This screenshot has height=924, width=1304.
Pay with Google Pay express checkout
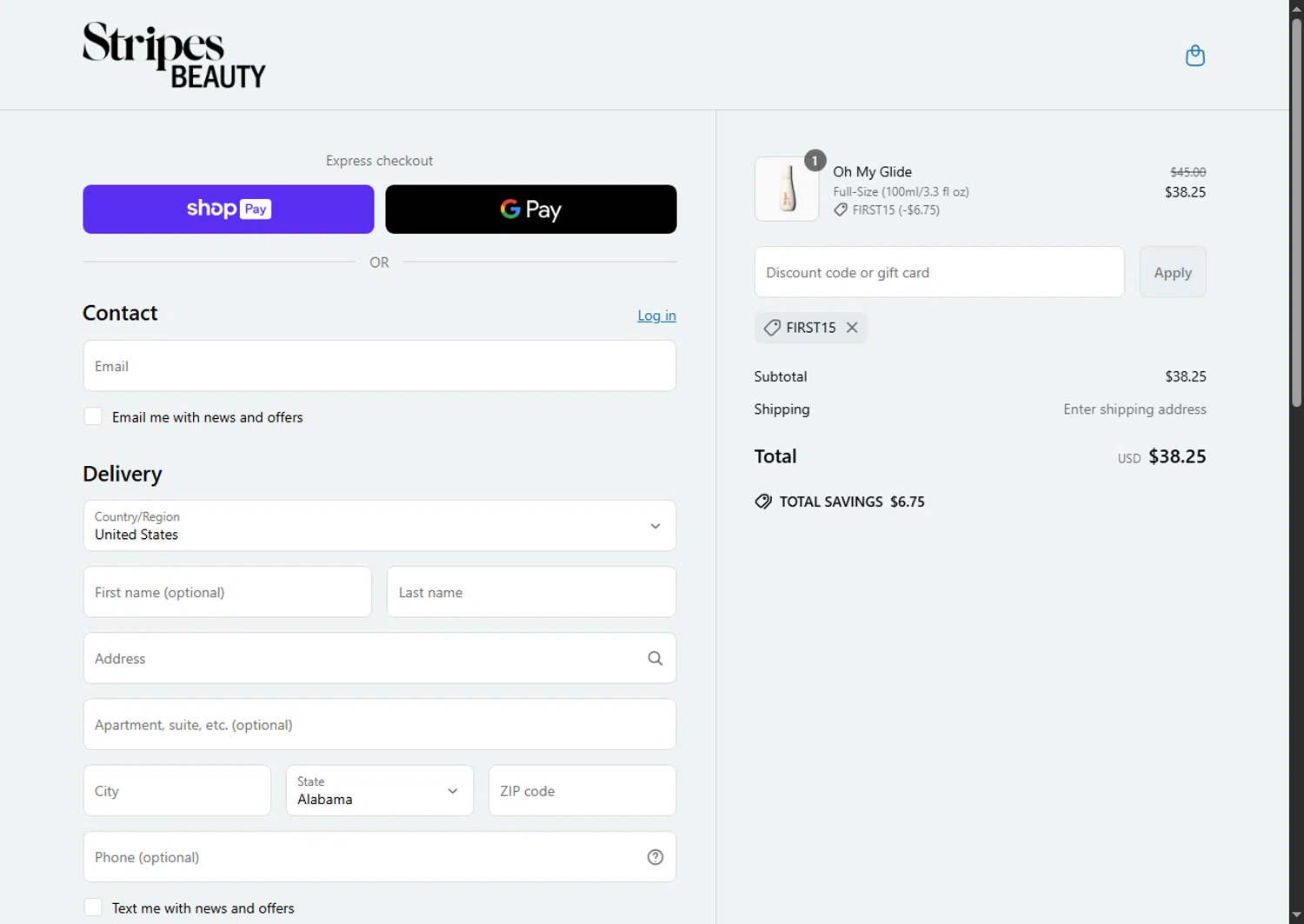pyautogui.click(x=531, y=209)
